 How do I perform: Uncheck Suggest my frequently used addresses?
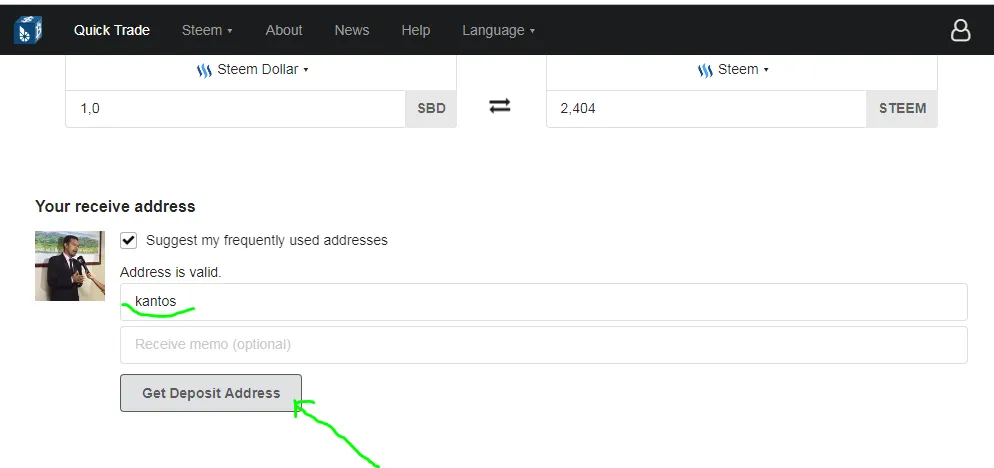(129, 240)
